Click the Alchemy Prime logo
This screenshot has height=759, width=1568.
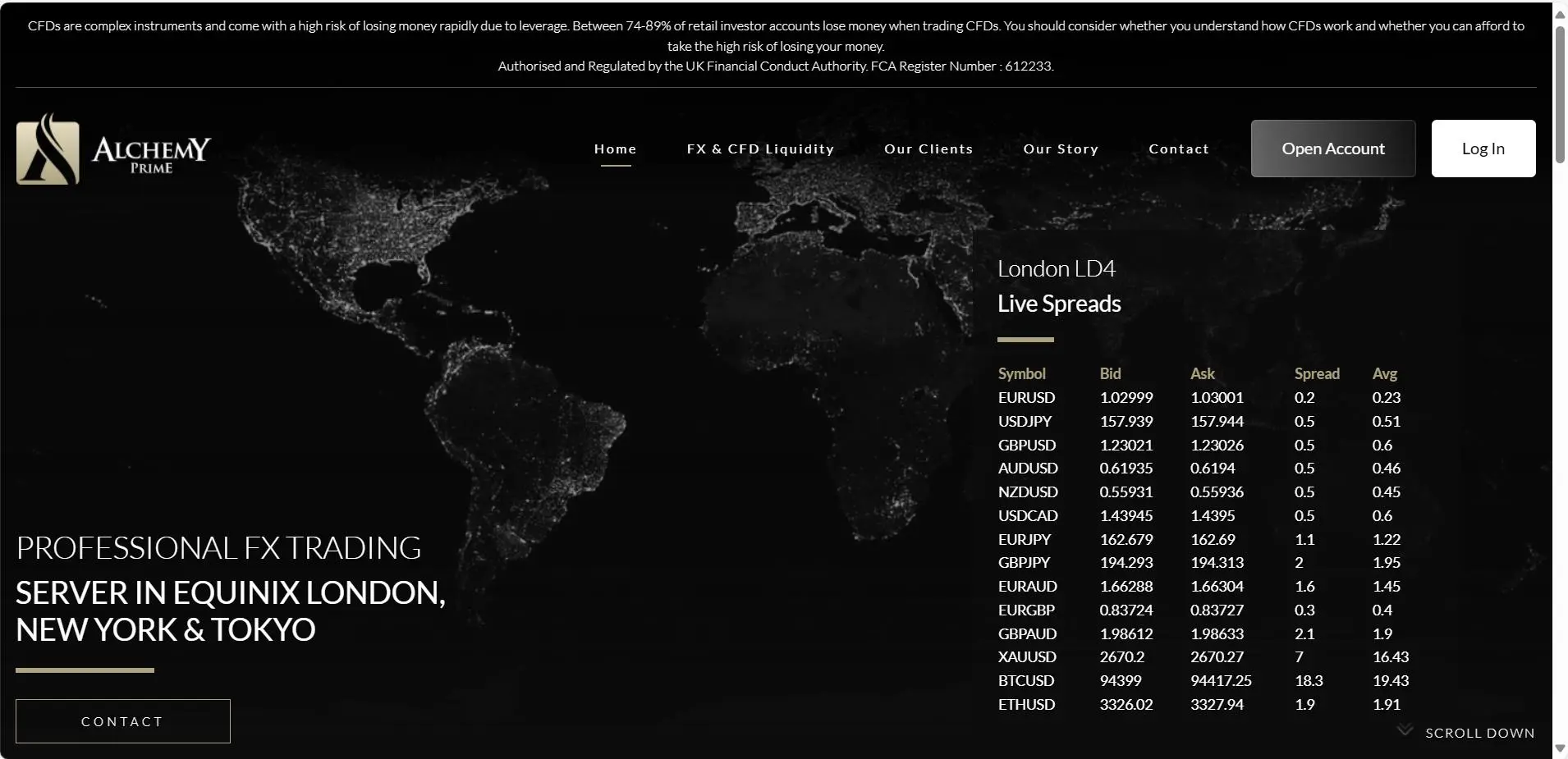[x=113, y=149]
